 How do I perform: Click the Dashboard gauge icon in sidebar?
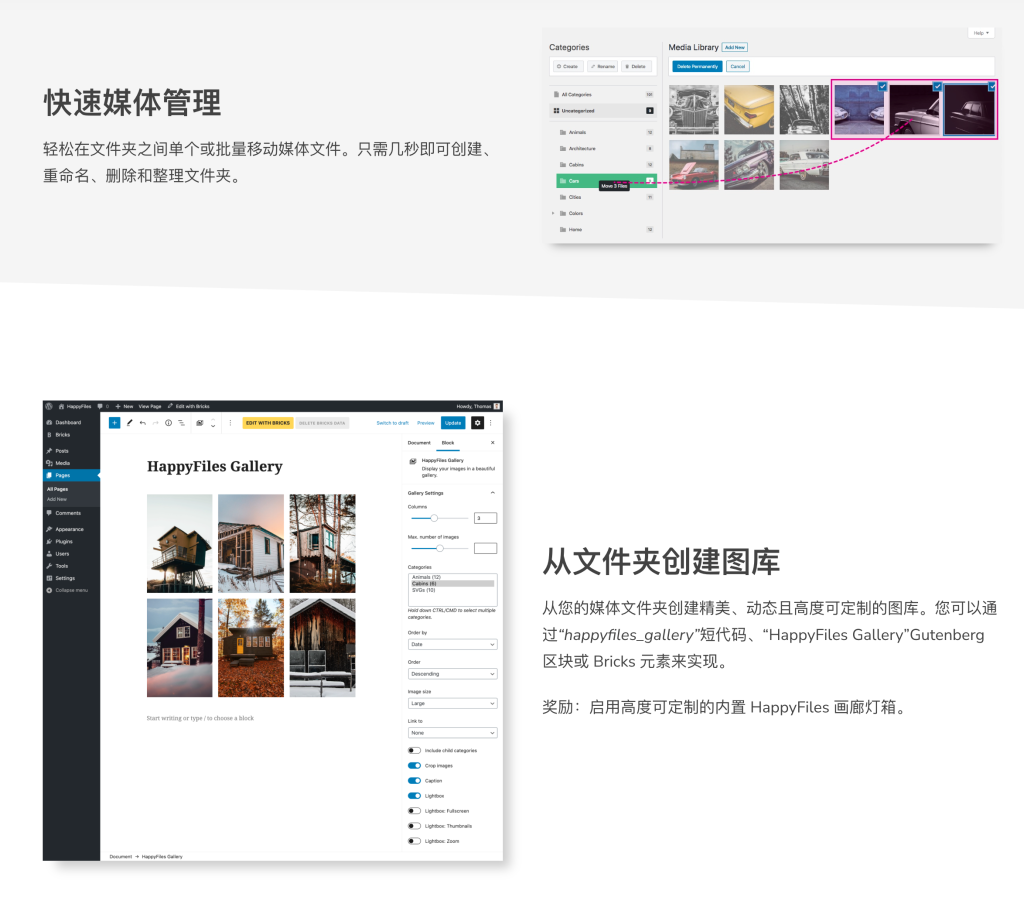(x=49, y=422)
